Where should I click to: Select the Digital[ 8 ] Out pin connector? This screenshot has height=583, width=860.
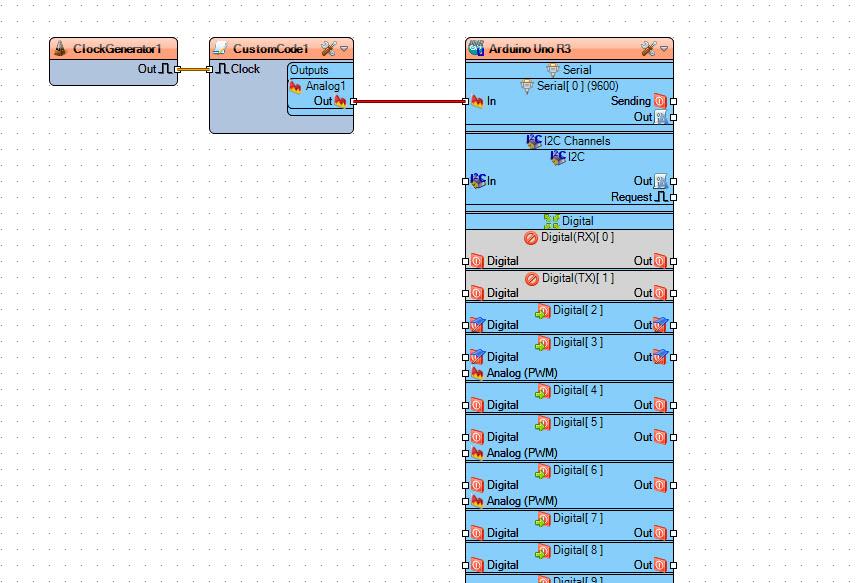674,565
